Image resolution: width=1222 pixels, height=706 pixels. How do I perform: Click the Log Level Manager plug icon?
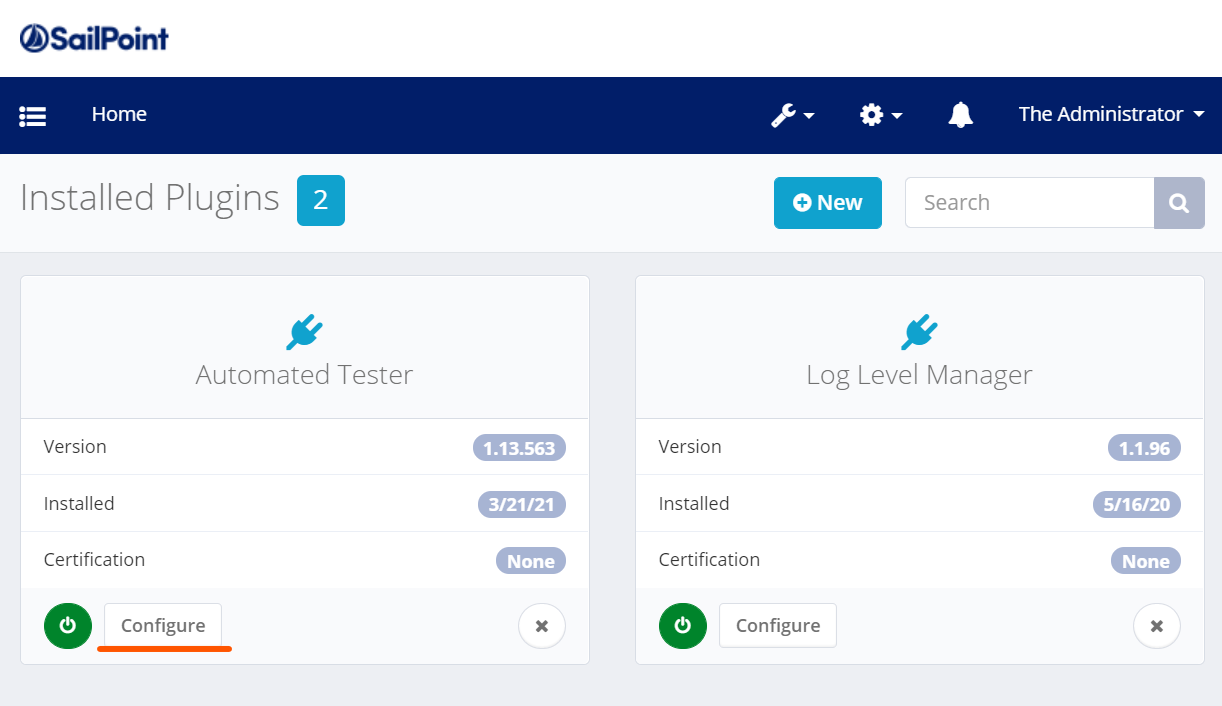click(x=919, y=332)
